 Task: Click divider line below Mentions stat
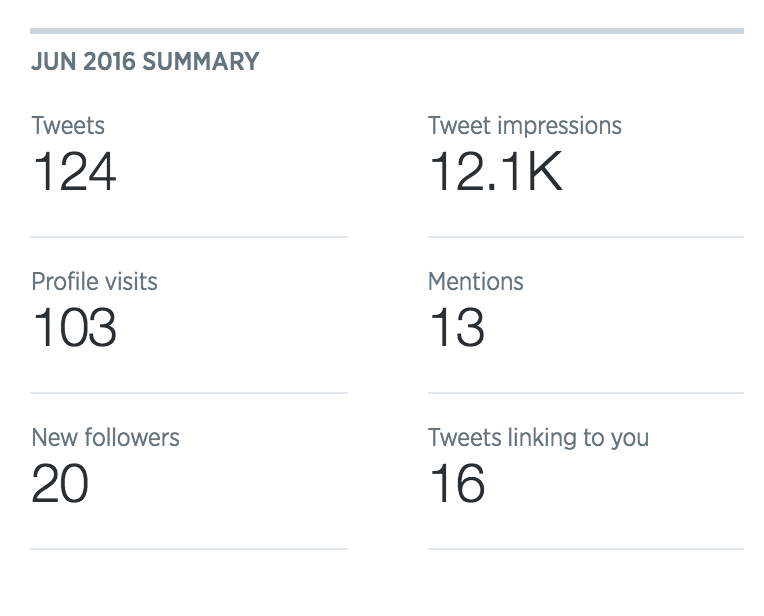click(586, 393)
